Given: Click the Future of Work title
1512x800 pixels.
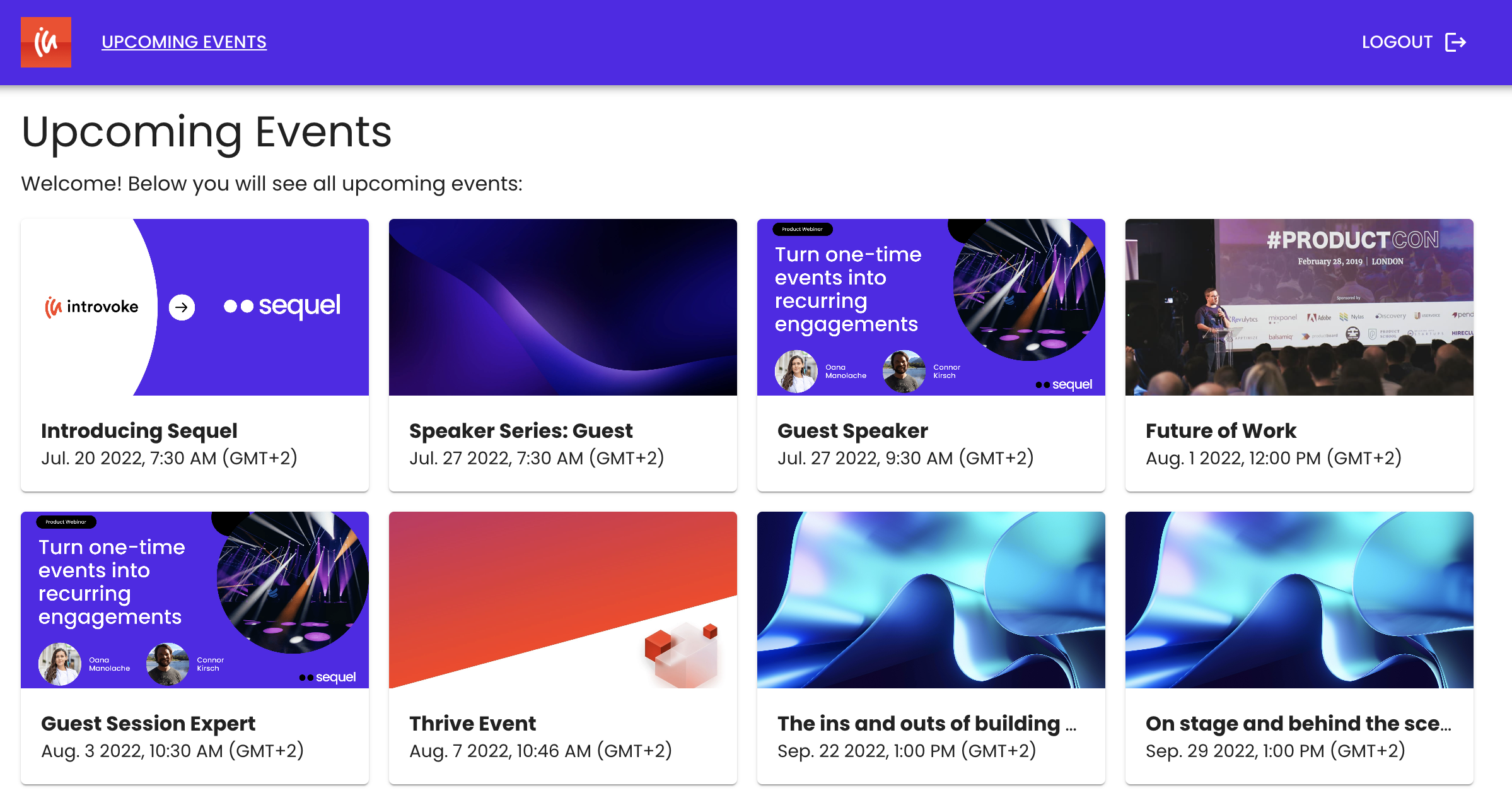Looking at the screenshot, I should point(1221,431).
